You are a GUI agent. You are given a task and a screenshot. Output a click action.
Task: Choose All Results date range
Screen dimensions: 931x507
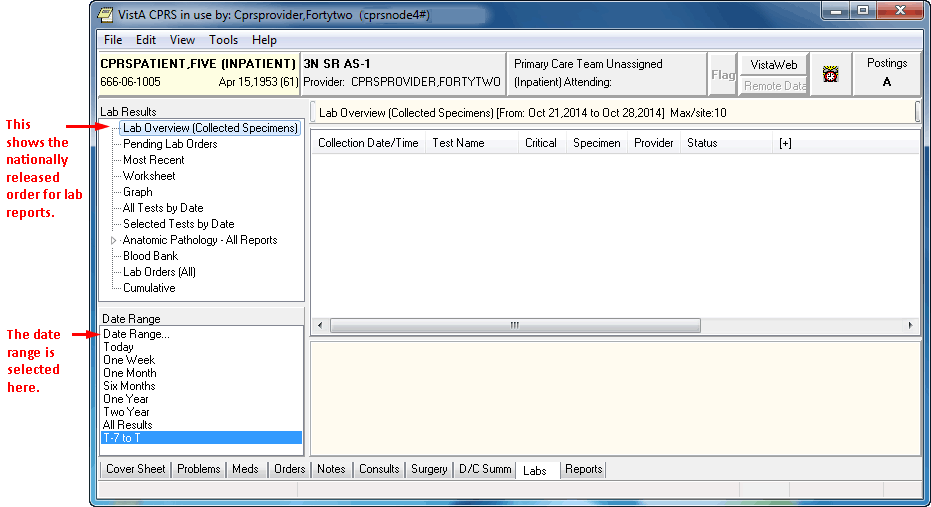tap(201, 426)
